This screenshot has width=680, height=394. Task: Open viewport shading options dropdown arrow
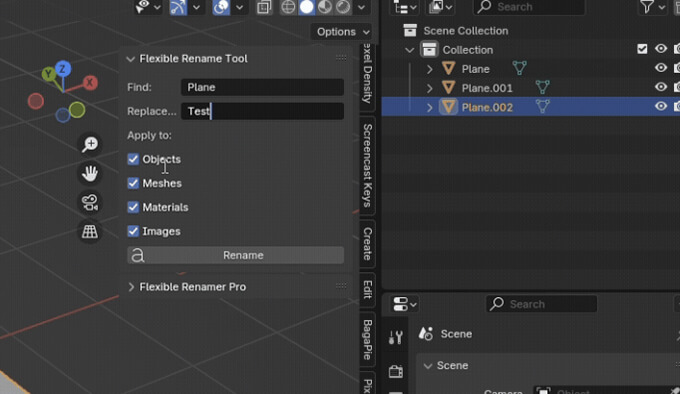[x=361, y=7]
